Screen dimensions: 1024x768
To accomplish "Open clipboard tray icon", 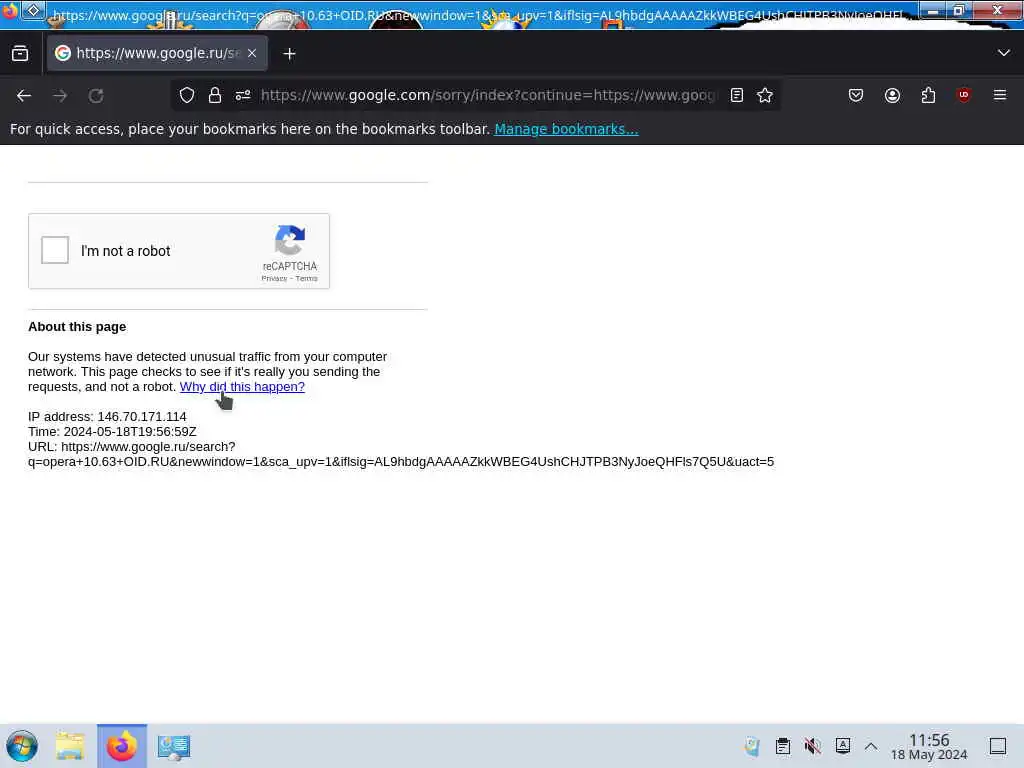I will click(x=782, y=746).
